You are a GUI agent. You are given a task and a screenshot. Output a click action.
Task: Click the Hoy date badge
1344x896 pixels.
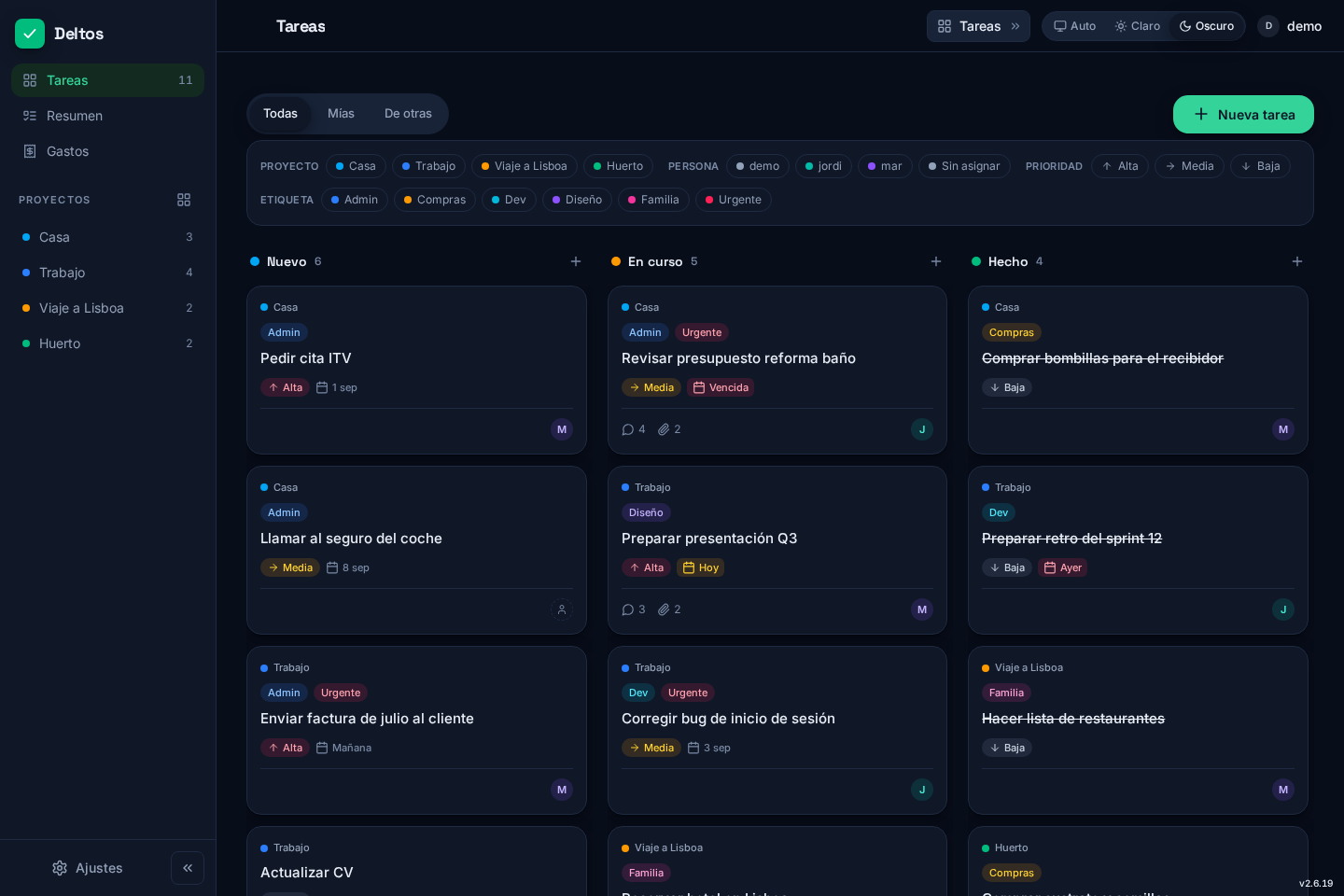coord(700,567)
